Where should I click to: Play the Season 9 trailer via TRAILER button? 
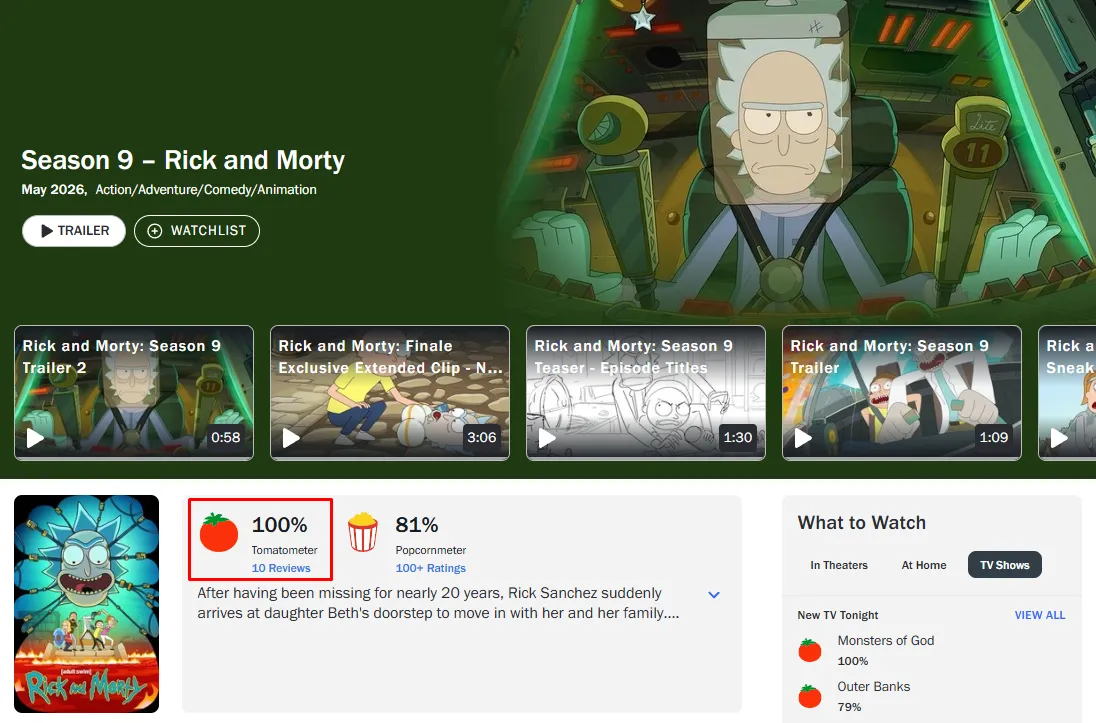point(73,231)
